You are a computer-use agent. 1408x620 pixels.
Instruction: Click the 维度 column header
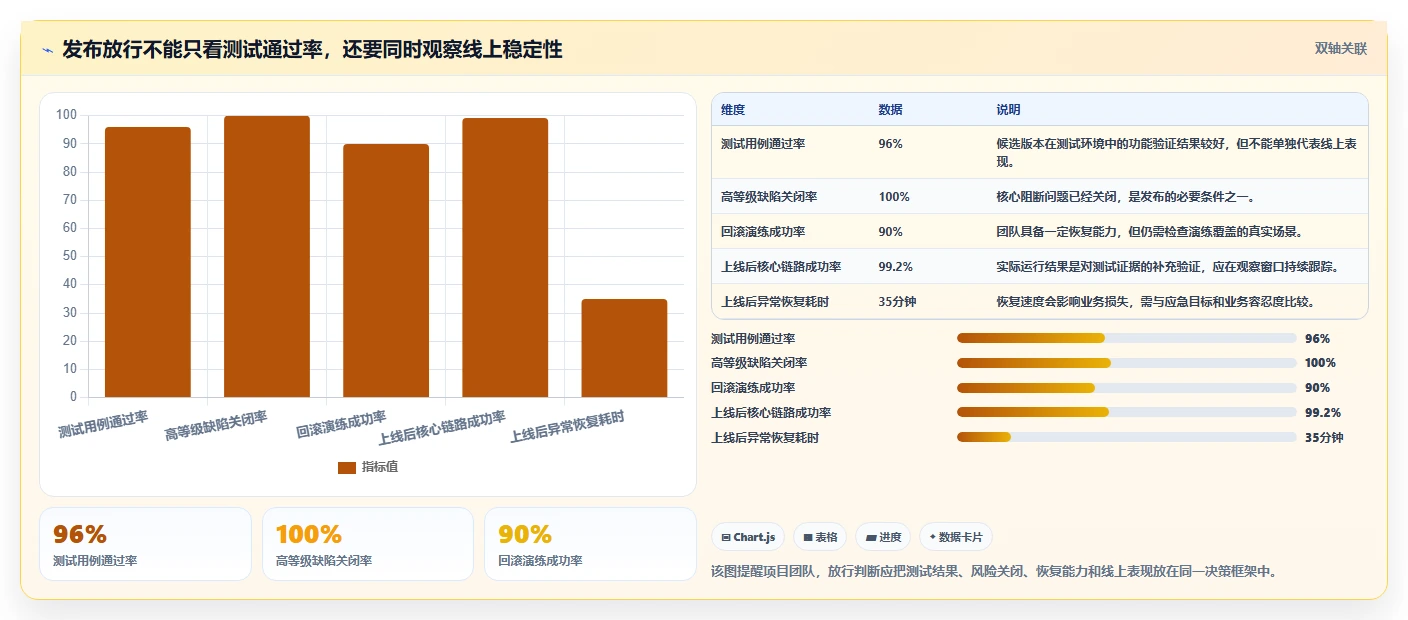coord(733,109)
